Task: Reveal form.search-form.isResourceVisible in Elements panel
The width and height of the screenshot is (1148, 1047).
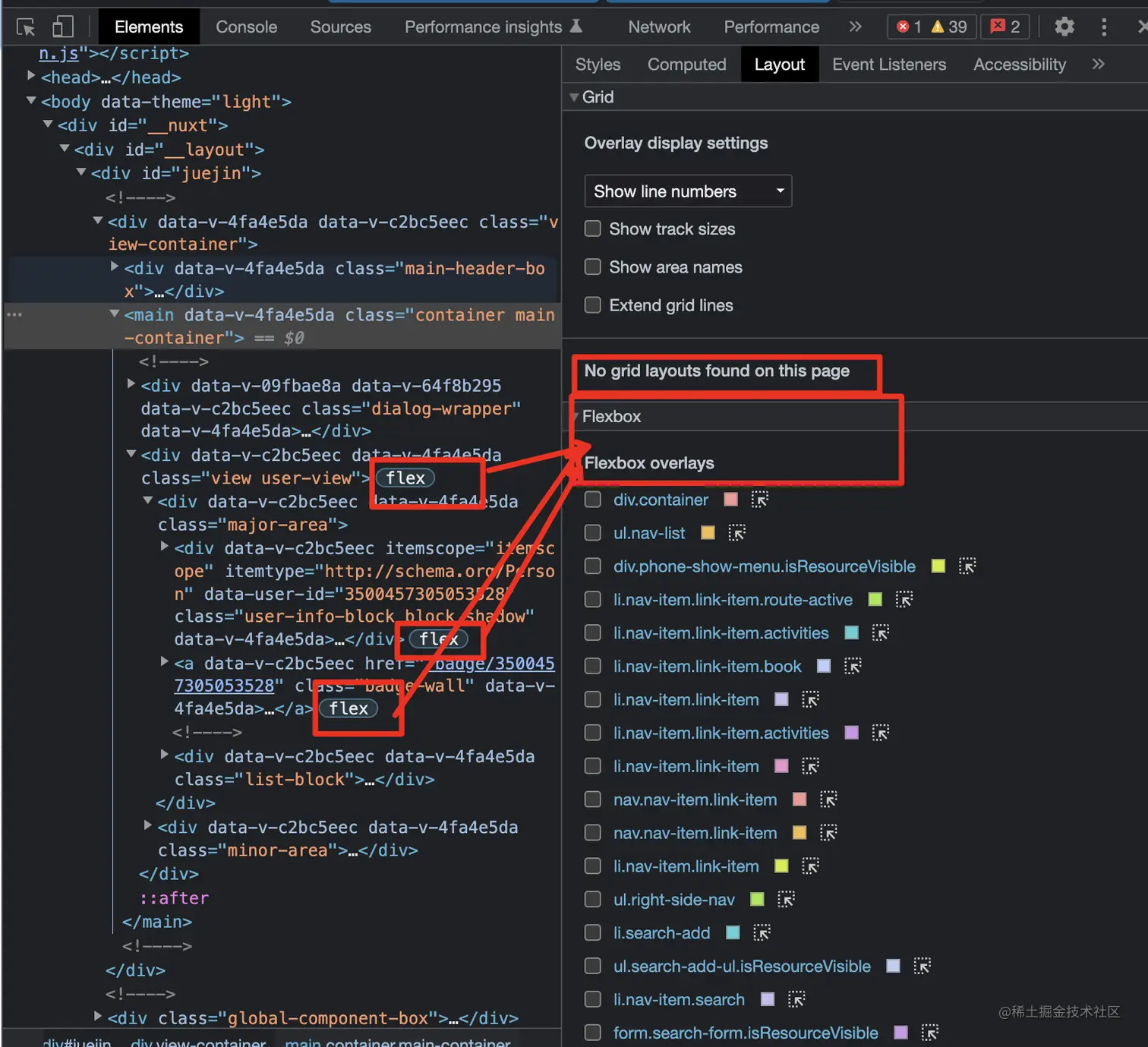Action: (929, 1033)
